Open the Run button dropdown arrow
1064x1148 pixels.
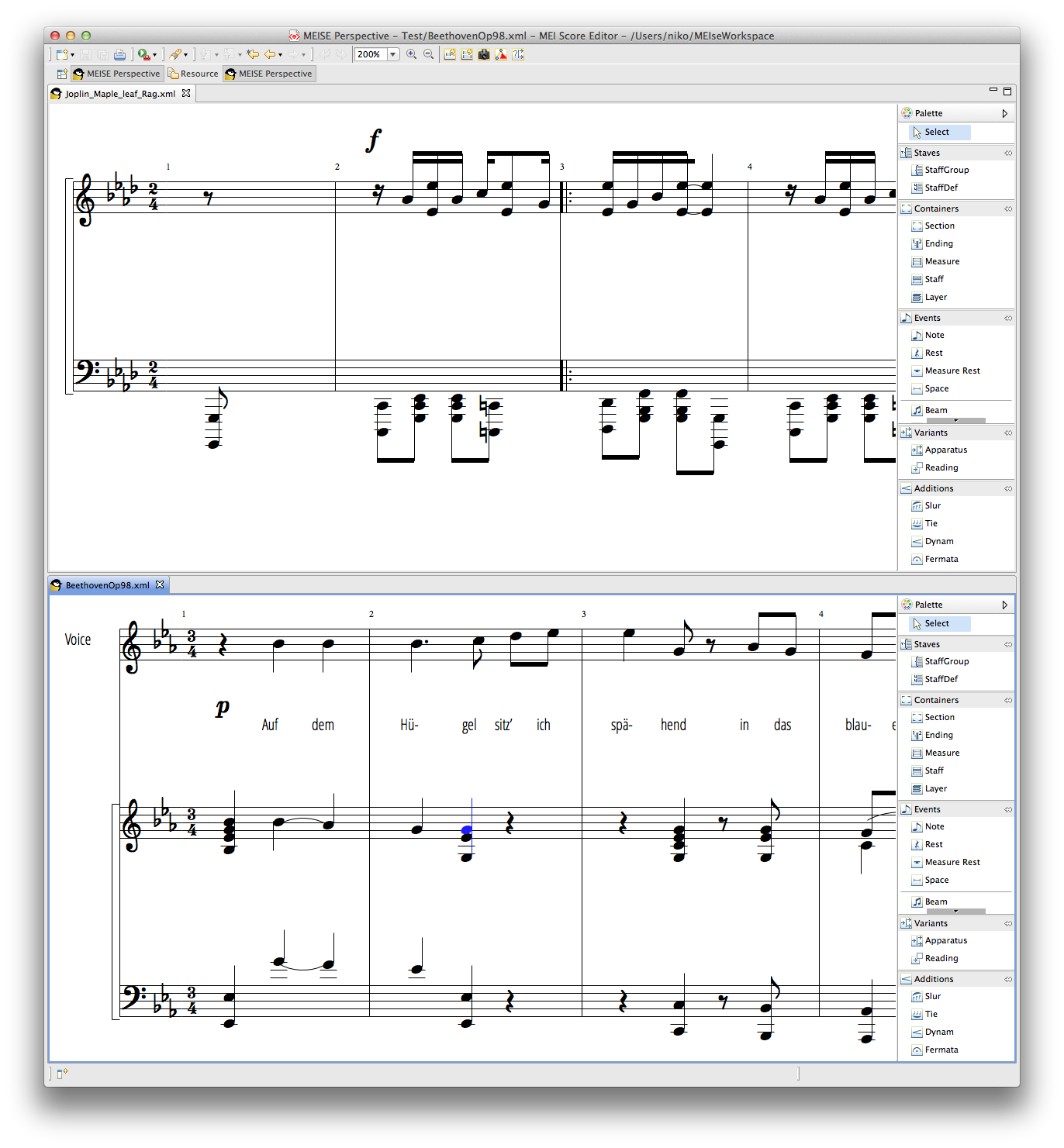(x=154, y=55)
